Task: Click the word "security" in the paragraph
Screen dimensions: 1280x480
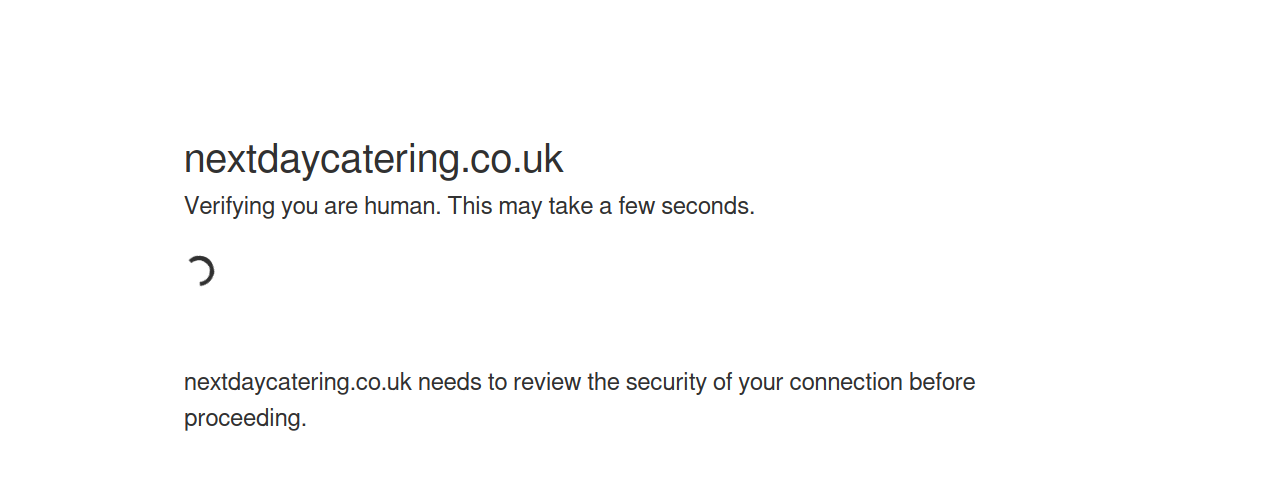Action: tap(667, 383)
